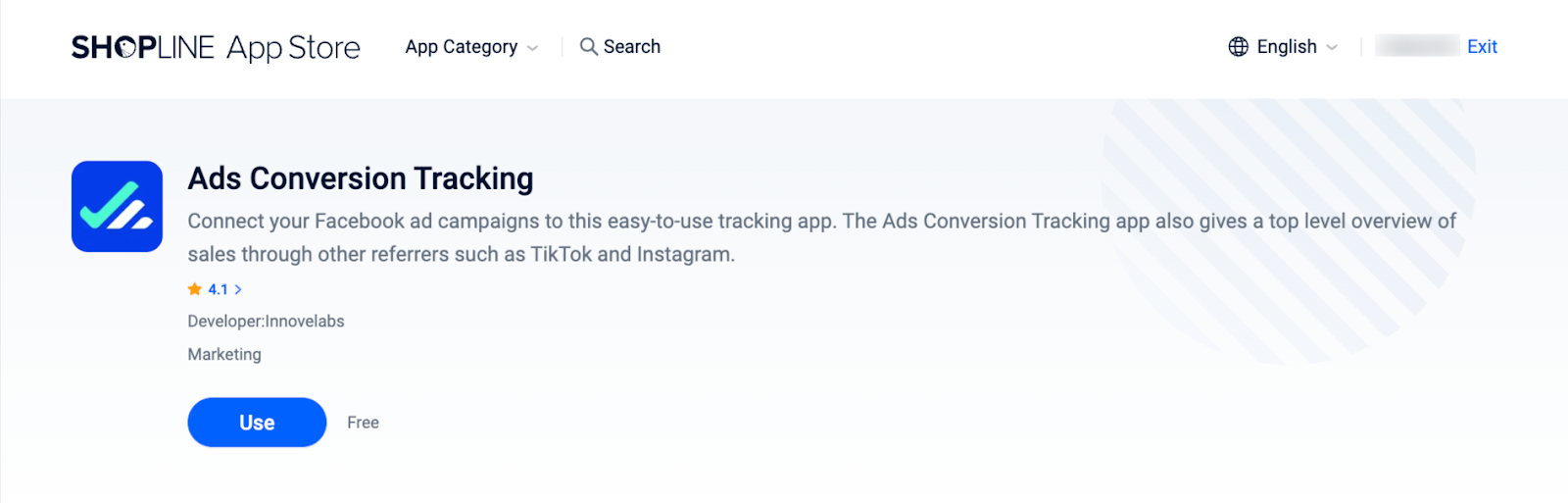The height and width of the screenshot is (503, 1568).
Task: Click the blurred account name
Action: (1416, 46)
